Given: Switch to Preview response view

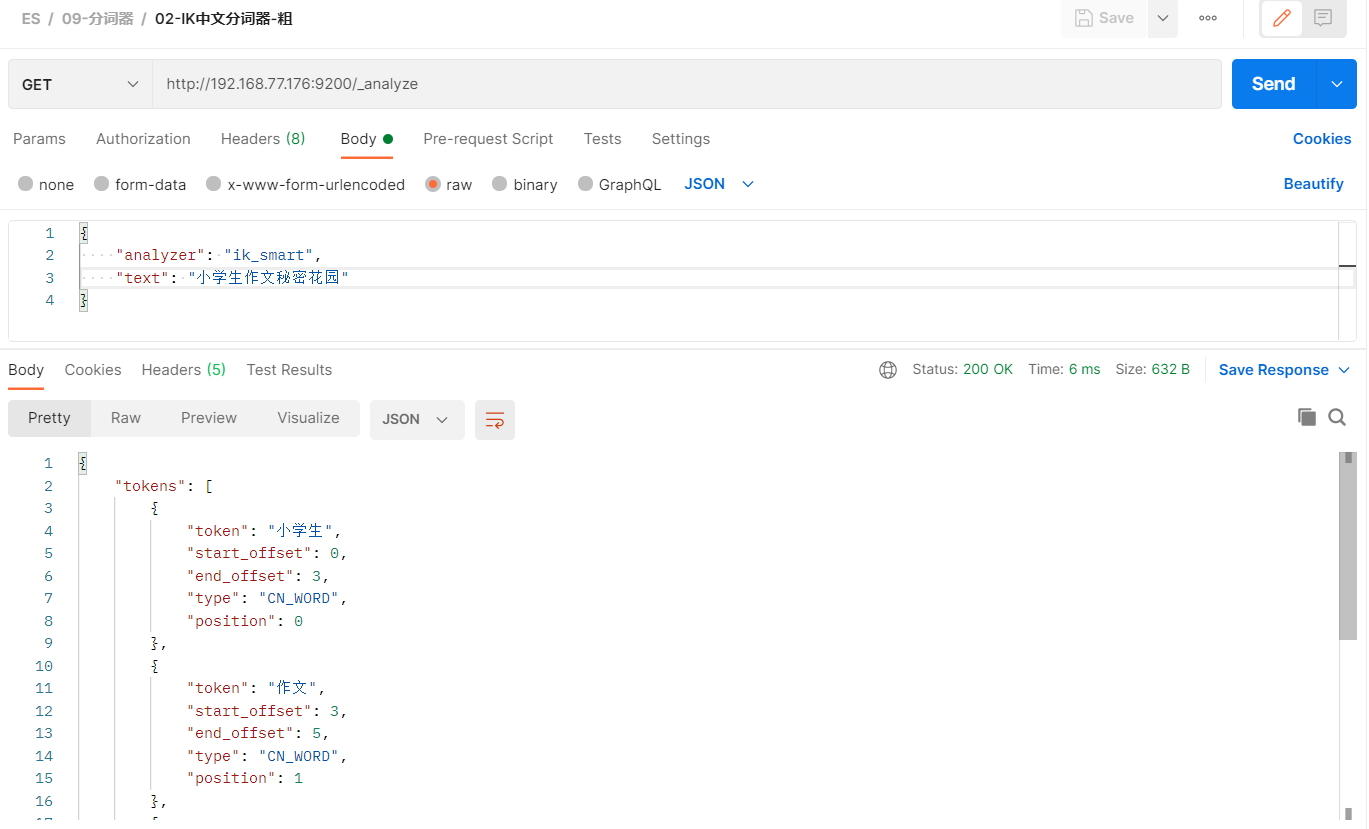Looking at the screenshot, I should 209,418.
